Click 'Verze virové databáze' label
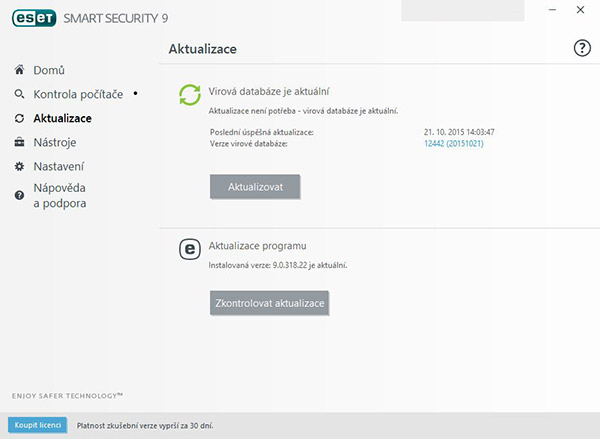The height and width of the screenshot is (439, 600). pyautogui.click(x=249, y=144)
